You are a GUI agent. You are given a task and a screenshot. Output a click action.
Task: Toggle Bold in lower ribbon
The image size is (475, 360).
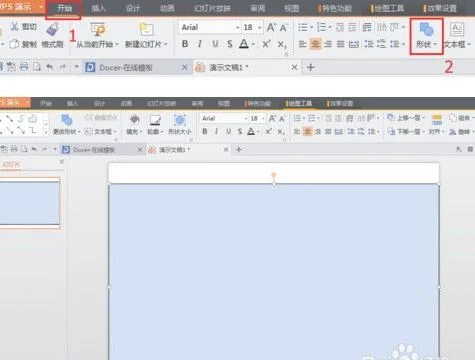(205, 131)
